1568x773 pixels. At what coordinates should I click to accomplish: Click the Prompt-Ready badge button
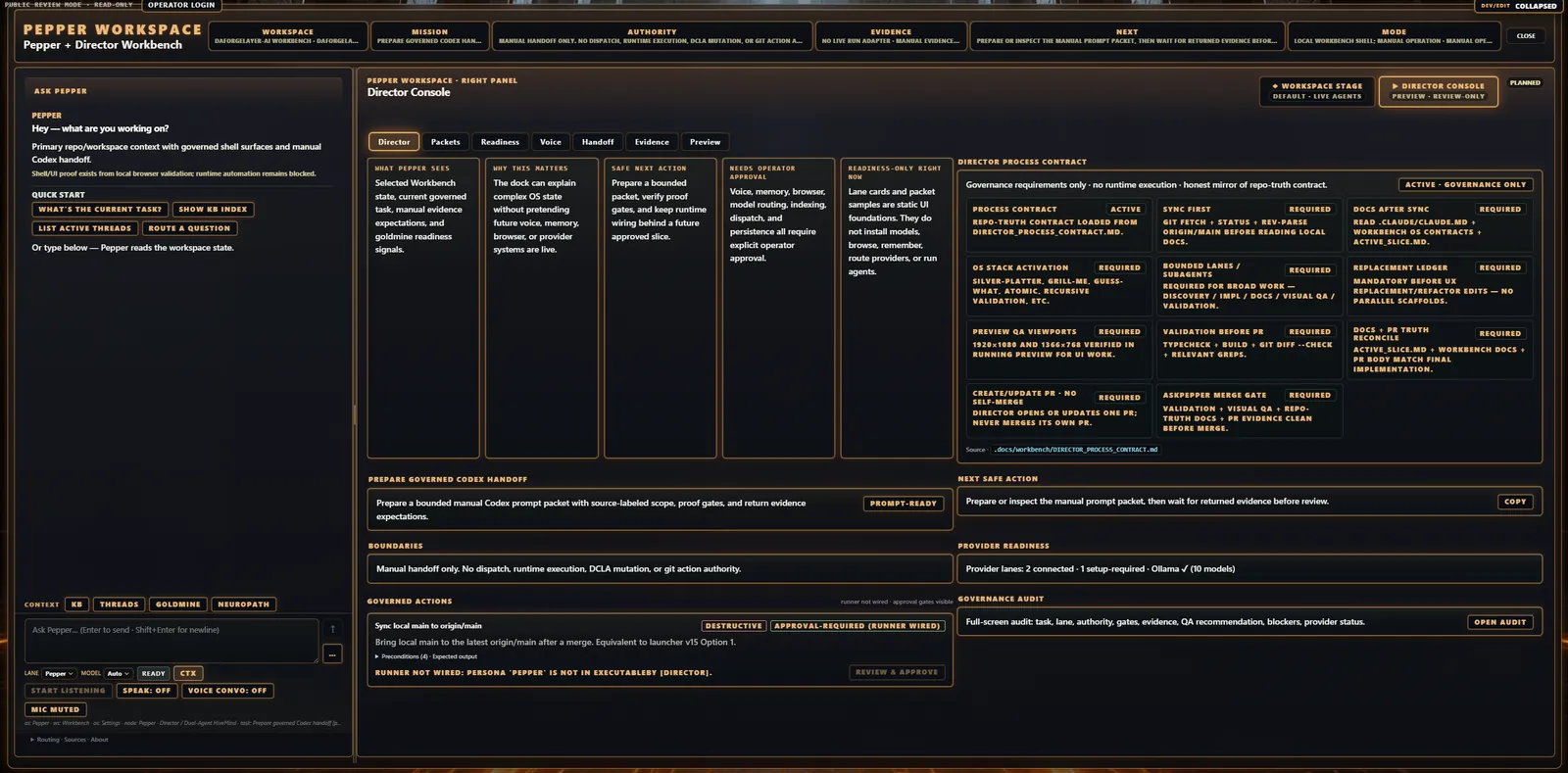904,504
